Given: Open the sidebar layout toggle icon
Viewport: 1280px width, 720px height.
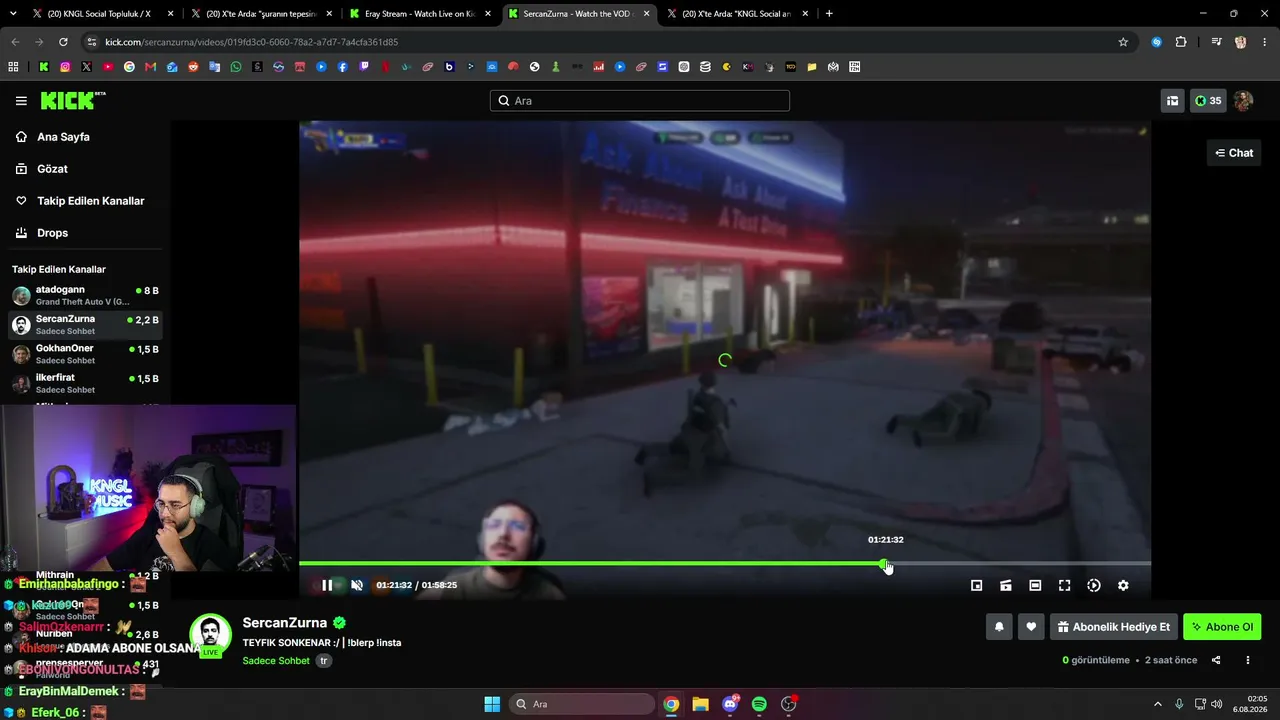Looking at the screenshot, I should 1172,101.
